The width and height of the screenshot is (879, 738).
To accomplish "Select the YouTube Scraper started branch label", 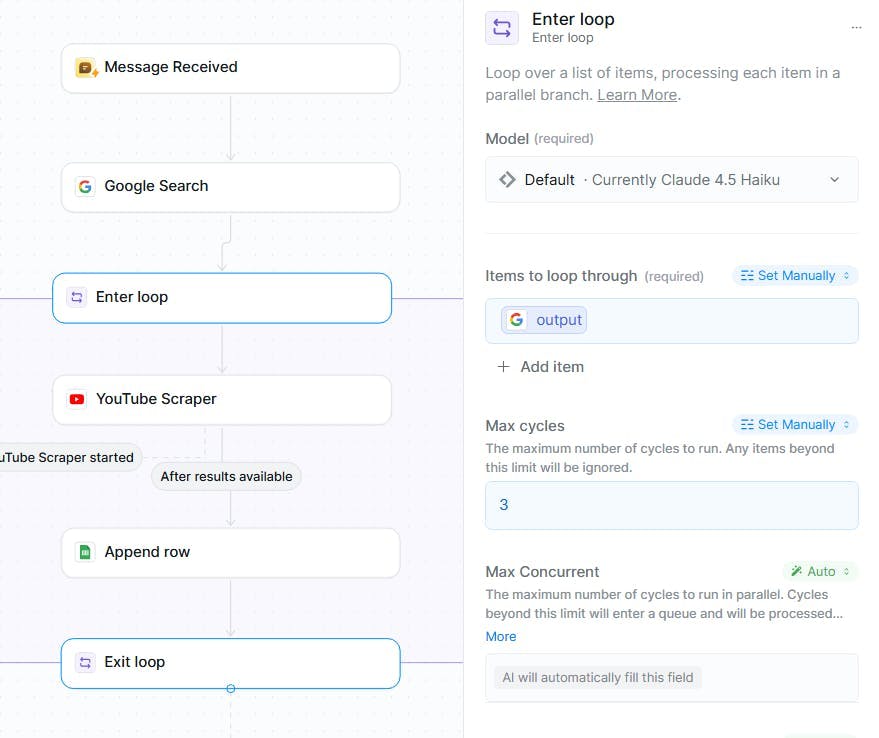I will (x=68, y=458).
